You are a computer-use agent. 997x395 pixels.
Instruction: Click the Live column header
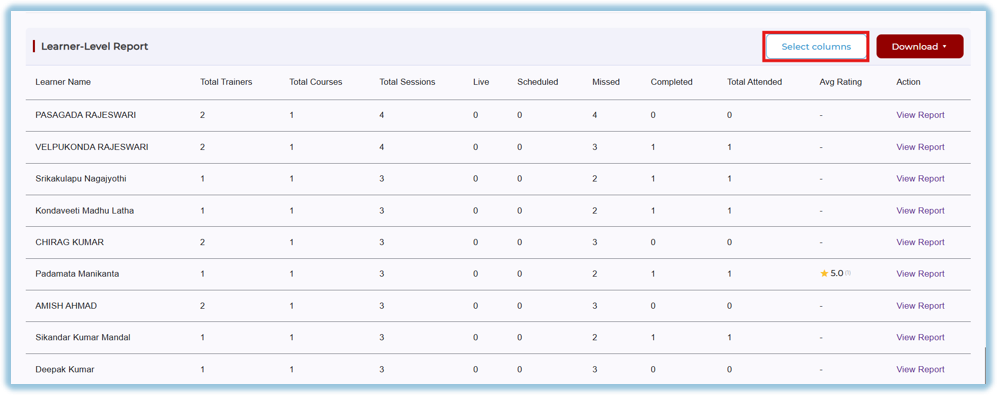pos(481,82)
